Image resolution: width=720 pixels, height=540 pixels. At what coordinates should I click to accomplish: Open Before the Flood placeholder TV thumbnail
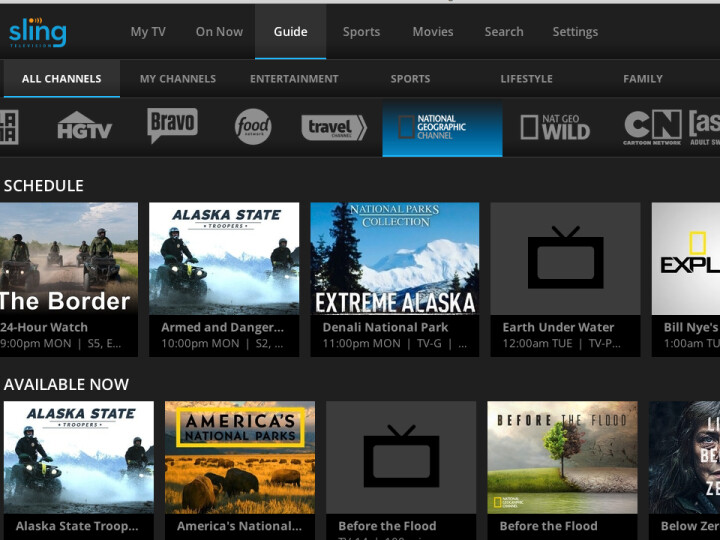coord(401,457)
